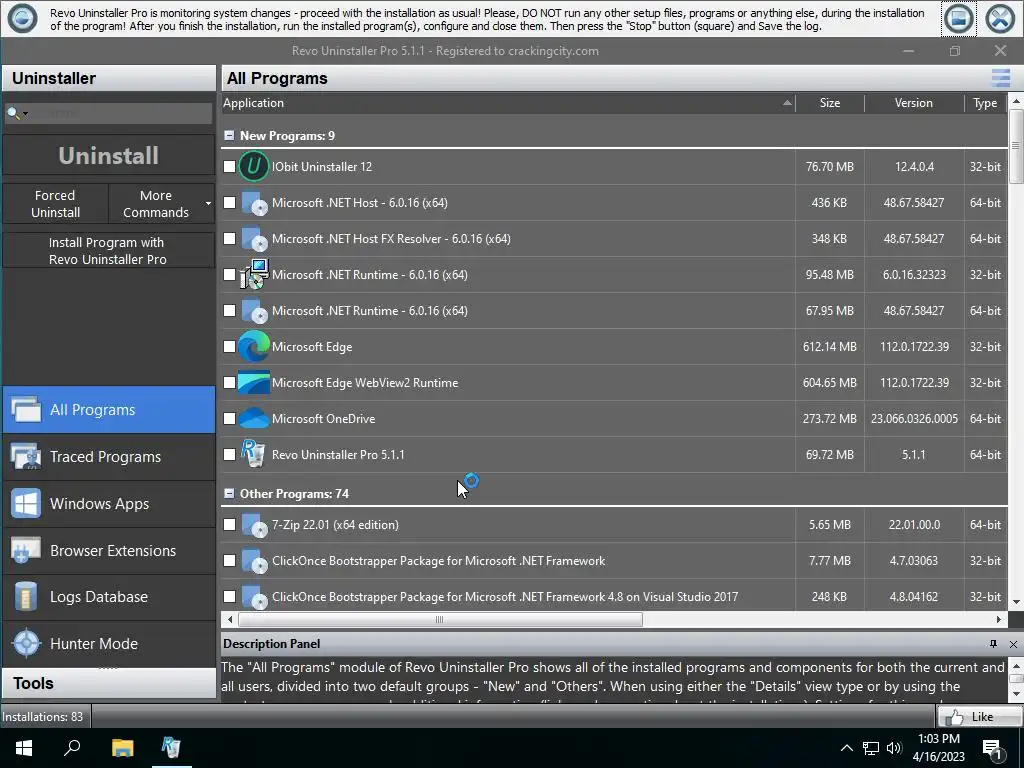Click description panel scroll down arrow
The image size is (1024, 768).
pyautogui.click(x=1016, y=694)
